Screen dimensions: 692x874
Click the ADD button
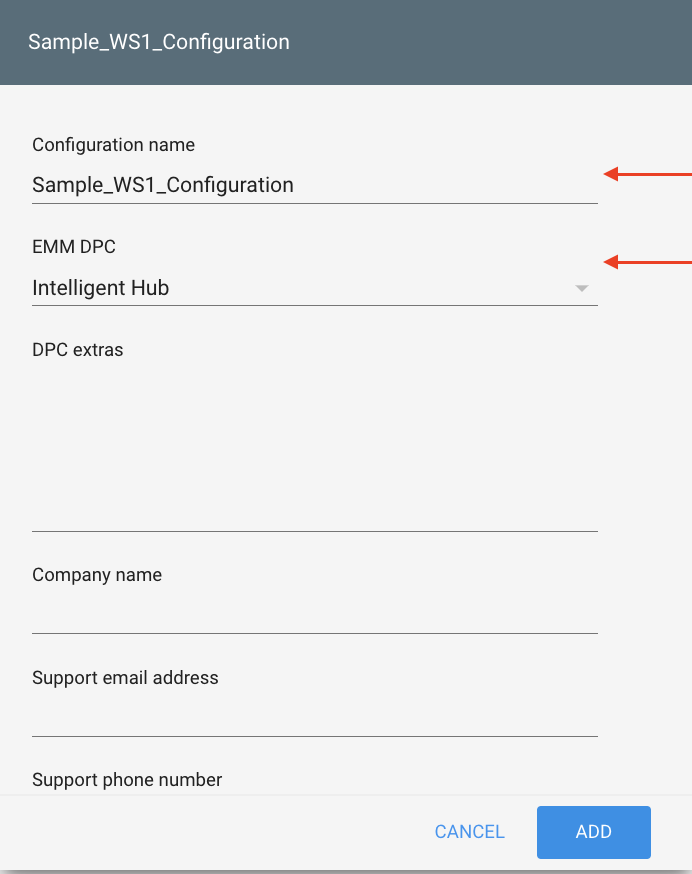593,831
